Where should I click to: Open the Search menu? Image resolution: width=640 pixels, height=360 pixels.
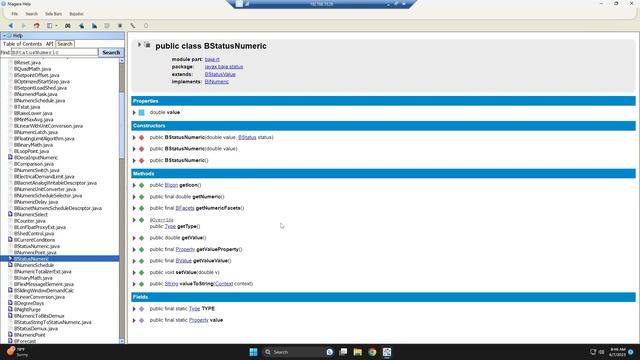tap(31, 14)
